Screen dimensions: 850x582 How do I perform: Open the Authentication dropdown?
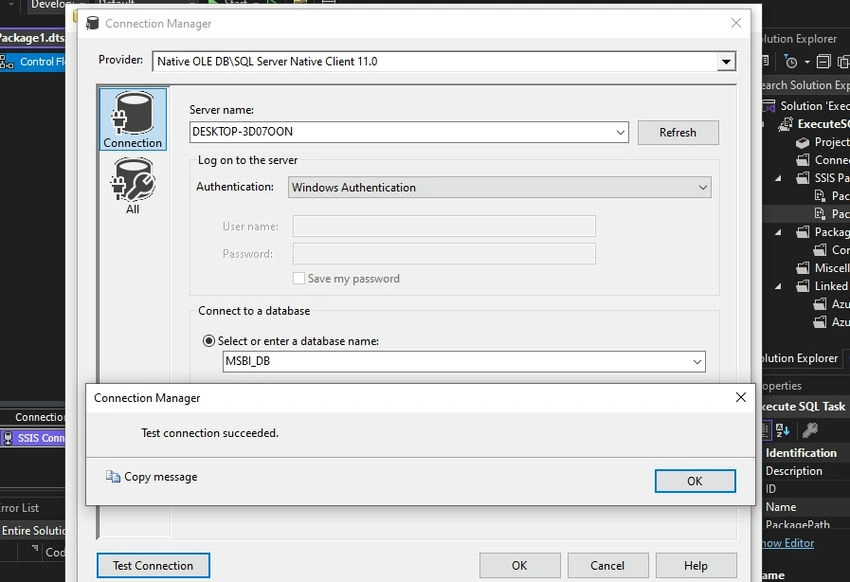[703, 187]
